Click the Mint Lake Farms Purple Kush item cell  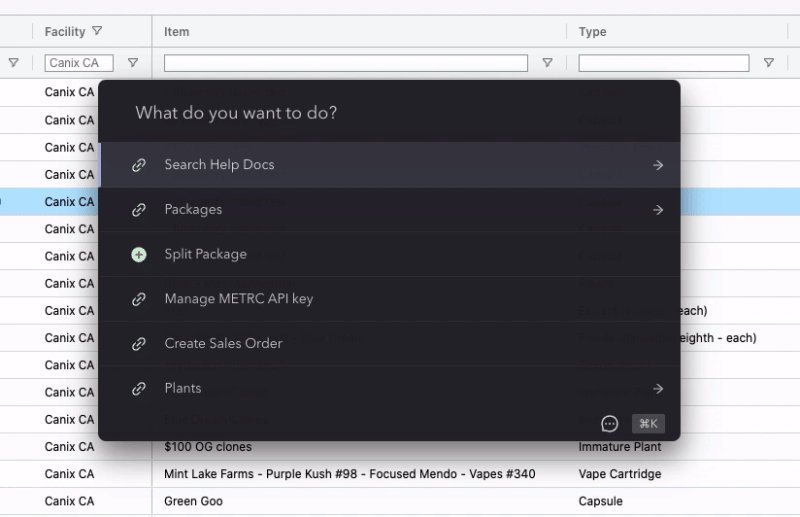pos(349,474)
